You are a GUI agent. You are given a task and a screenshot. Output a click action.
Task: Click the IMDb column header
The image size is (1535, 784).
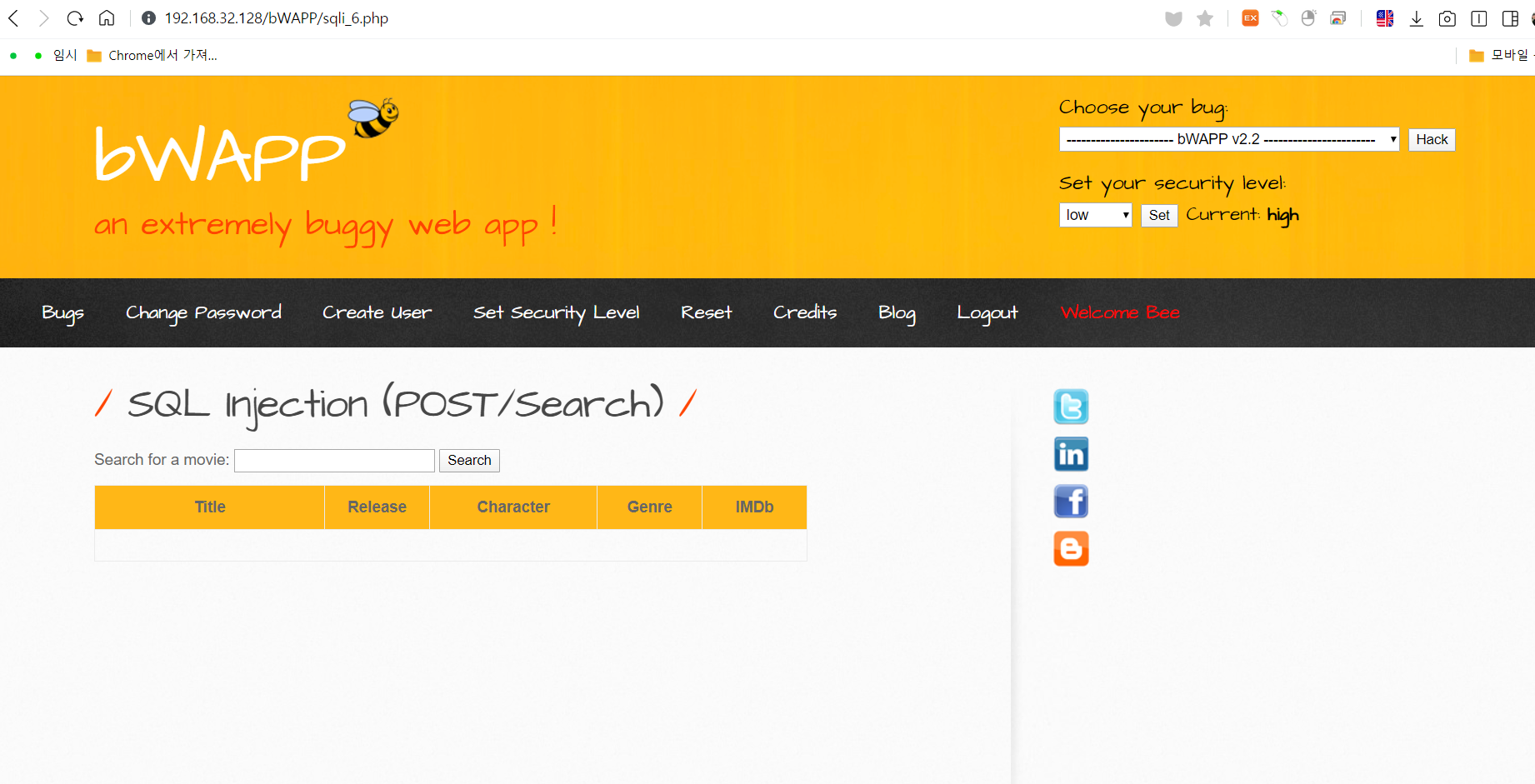coord(754,507)
